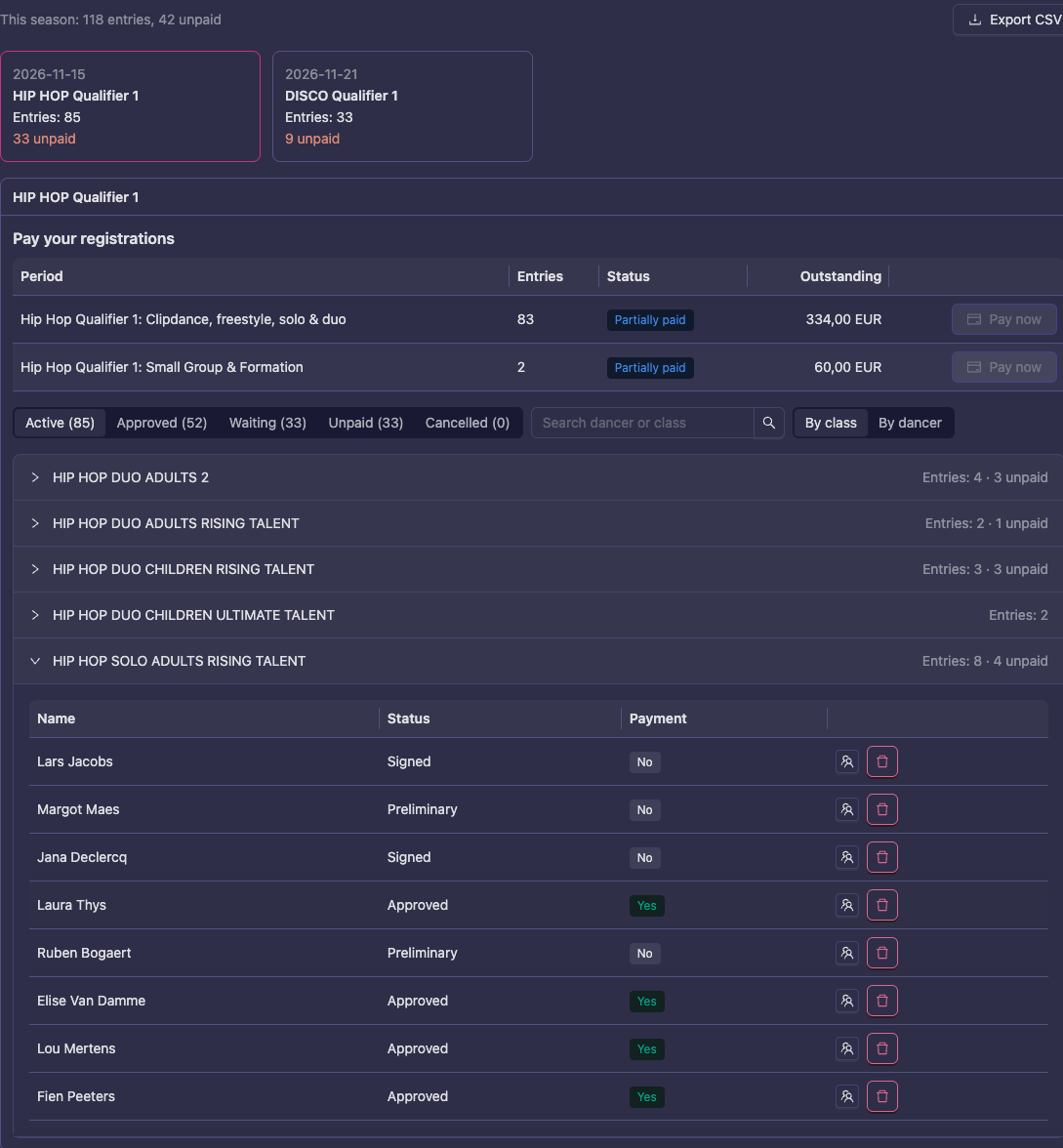Pay now for Small Group & Formation
1063x1148 pixels.
point(1003,367)
